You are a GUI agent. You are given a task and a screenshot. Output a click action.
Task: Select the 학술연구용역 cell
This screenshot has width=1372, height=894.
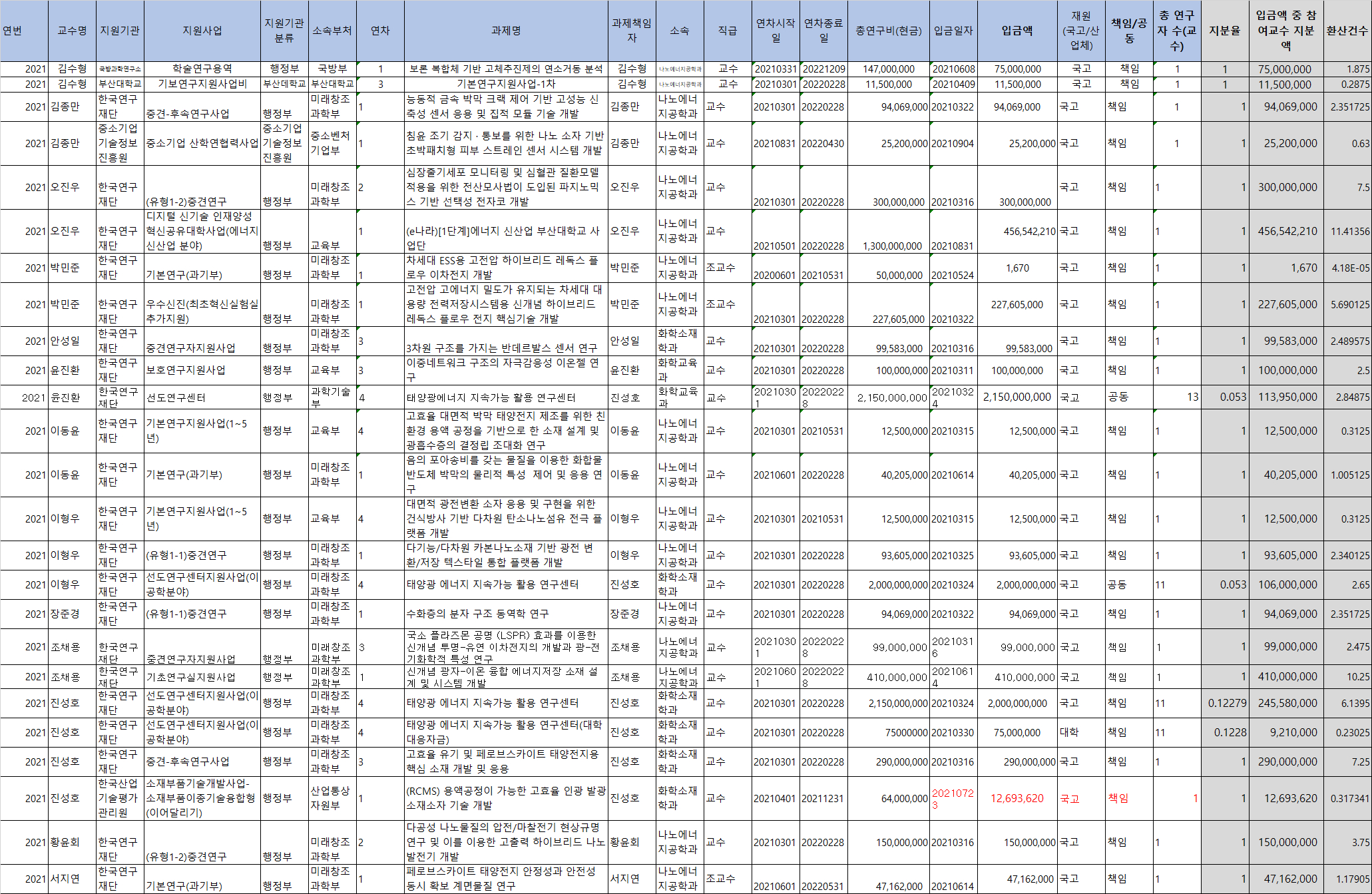click(202, 69)
